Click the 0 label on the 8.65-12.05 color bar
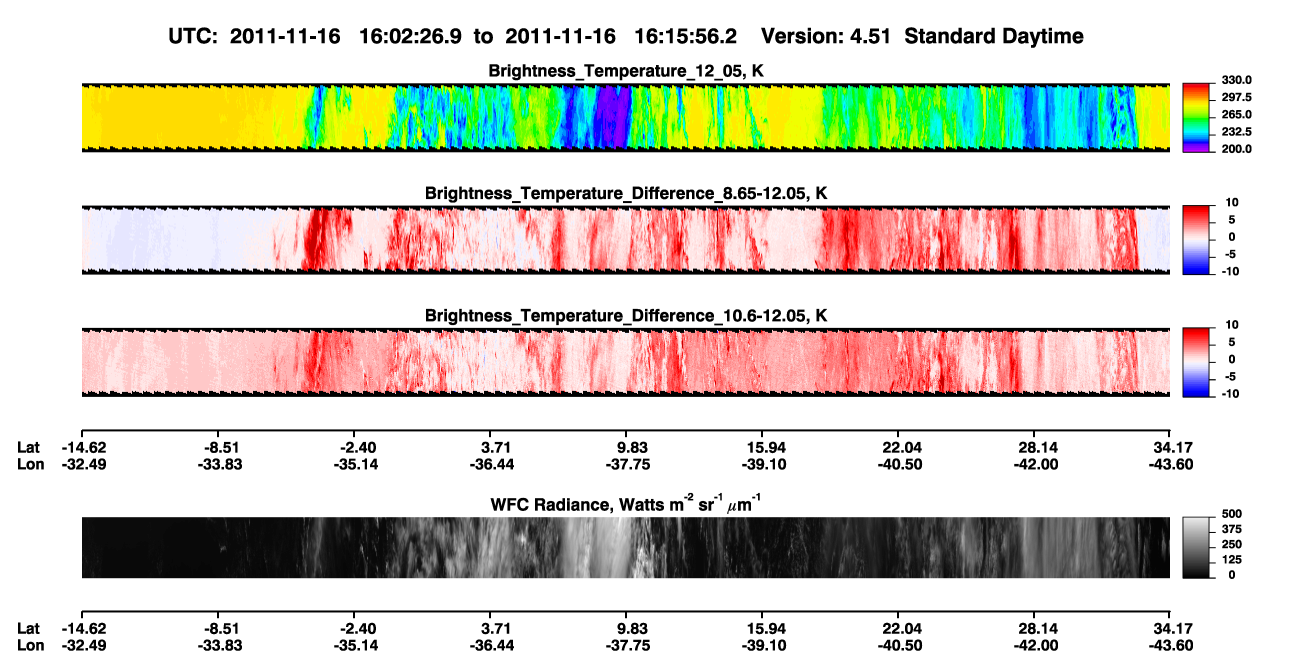Viewport: 1300px width, 667px height. (x=1233, y=237)
